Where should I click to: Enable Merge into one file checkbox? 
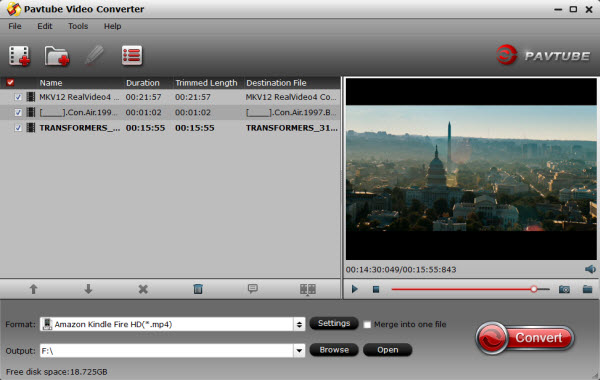[367, 325]
